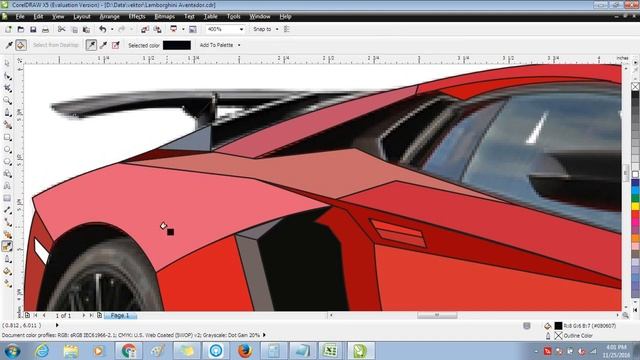Open Internet Explorer from taskbar
Image resolution: width=640 pixels, height=360 pixels.
42,351
